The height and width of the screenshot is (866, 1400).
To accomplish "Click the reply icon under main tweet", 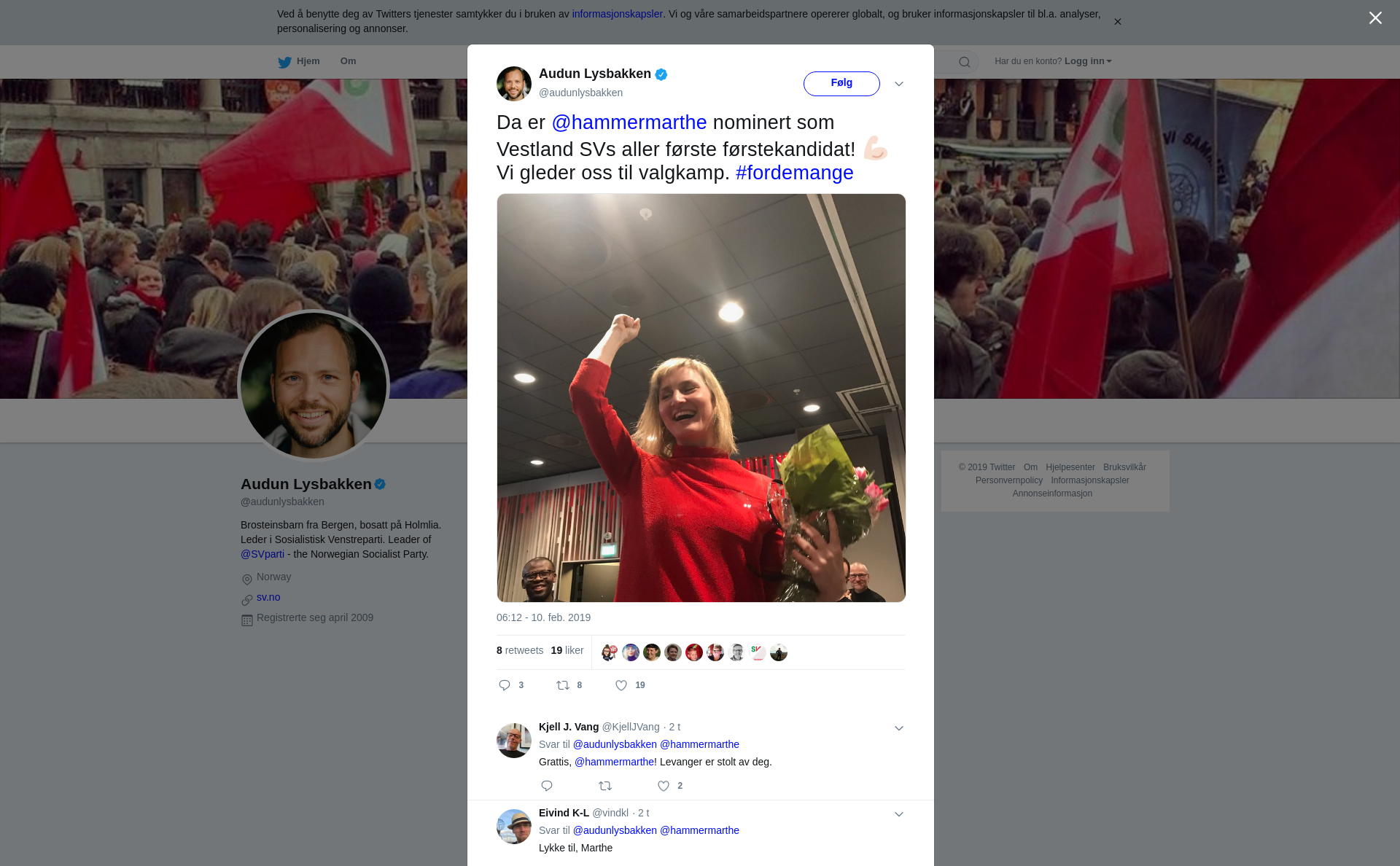I will [x=505, y=685].
